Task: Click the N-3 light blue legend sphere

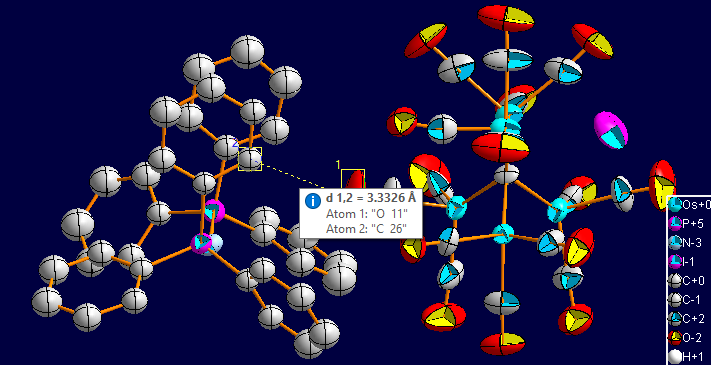Action: (x=676, y=243)
